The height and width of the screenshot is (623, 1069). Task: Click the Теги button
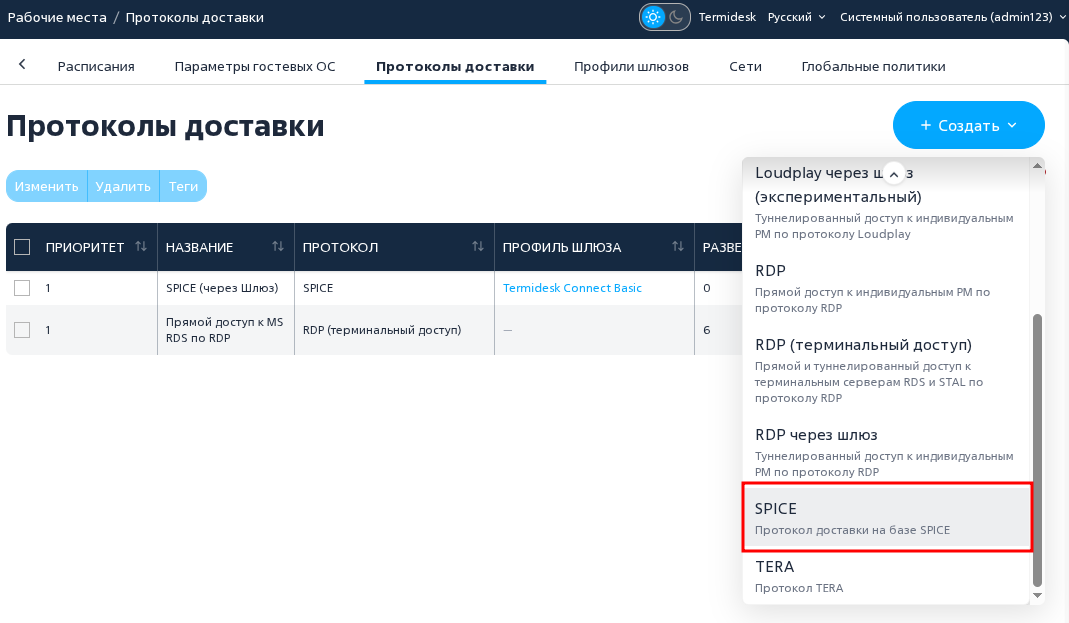point(183,186)
